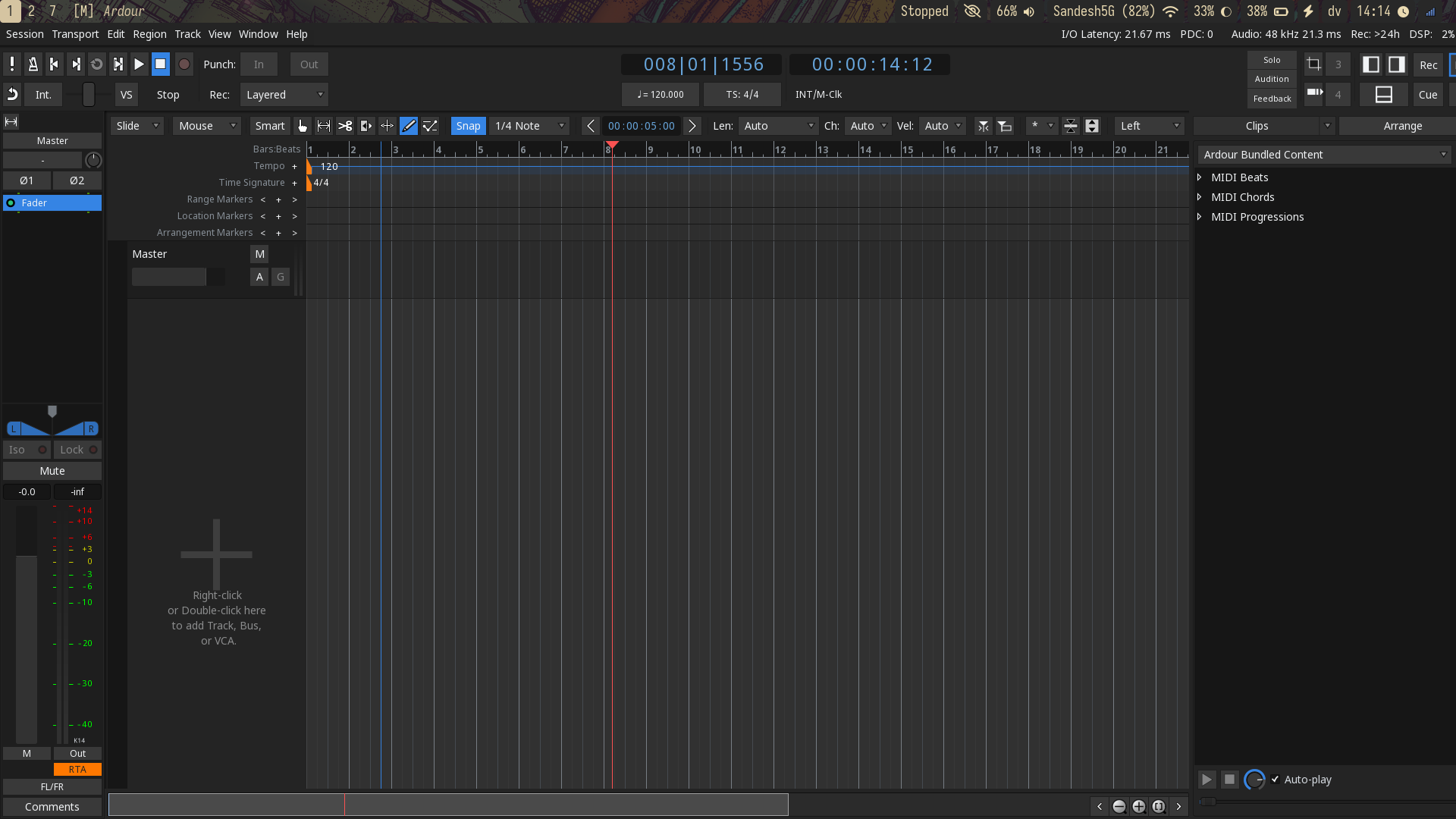Click the Mute button in mixer strip
1456x819 pixels.
tap(52, 471)
